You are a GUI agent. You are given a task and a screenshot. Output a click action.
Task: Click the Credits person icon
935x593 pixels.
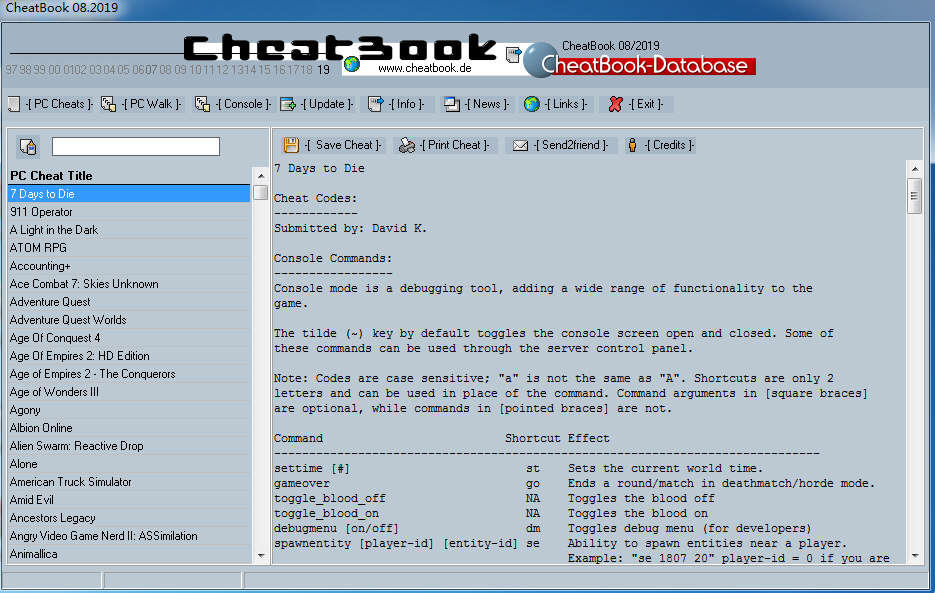[633, 145]
